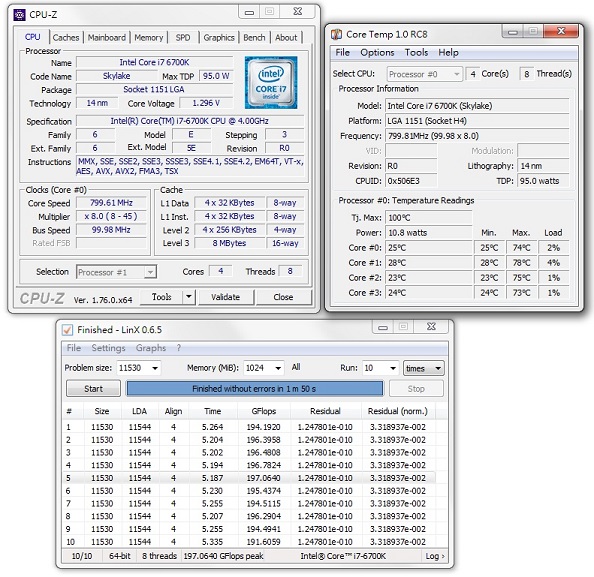The width and height of the screenshot is (594, 577).
Task: Click the CPUID 0x506E3 field
Action: pyautogui.click(x=411, y=181)
